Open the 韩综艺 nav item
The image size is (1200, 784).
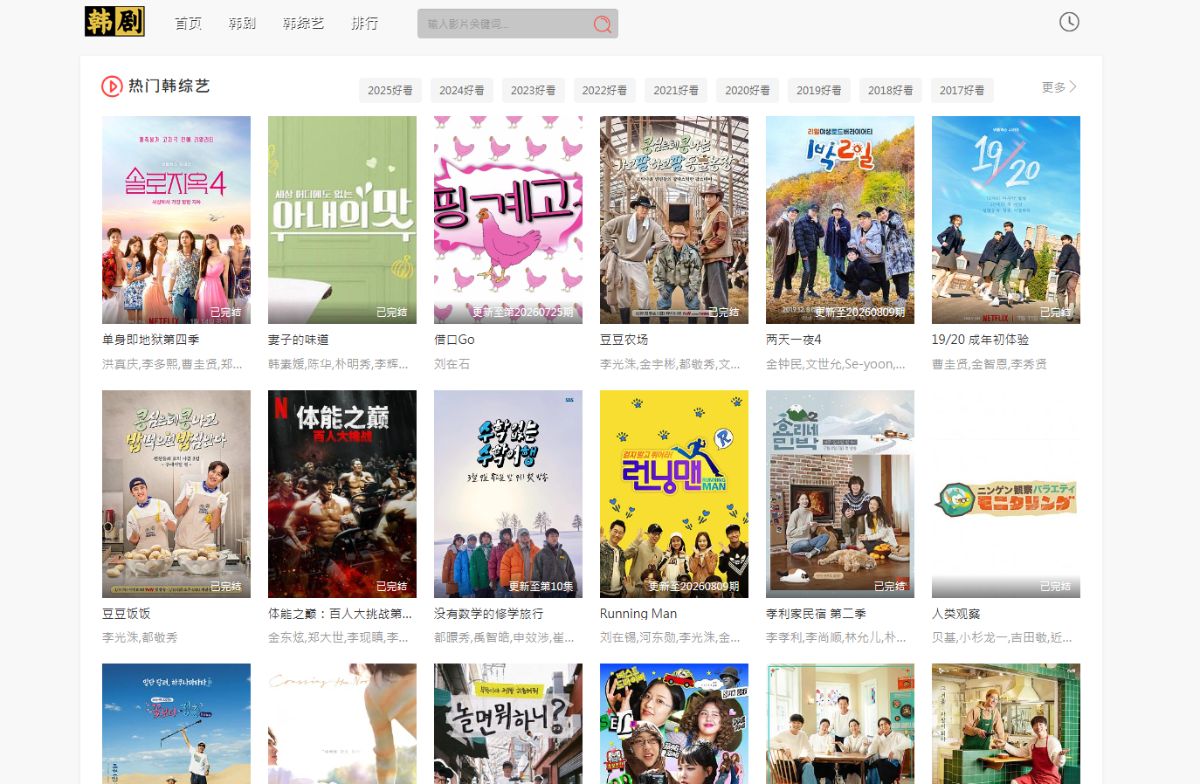303,23
